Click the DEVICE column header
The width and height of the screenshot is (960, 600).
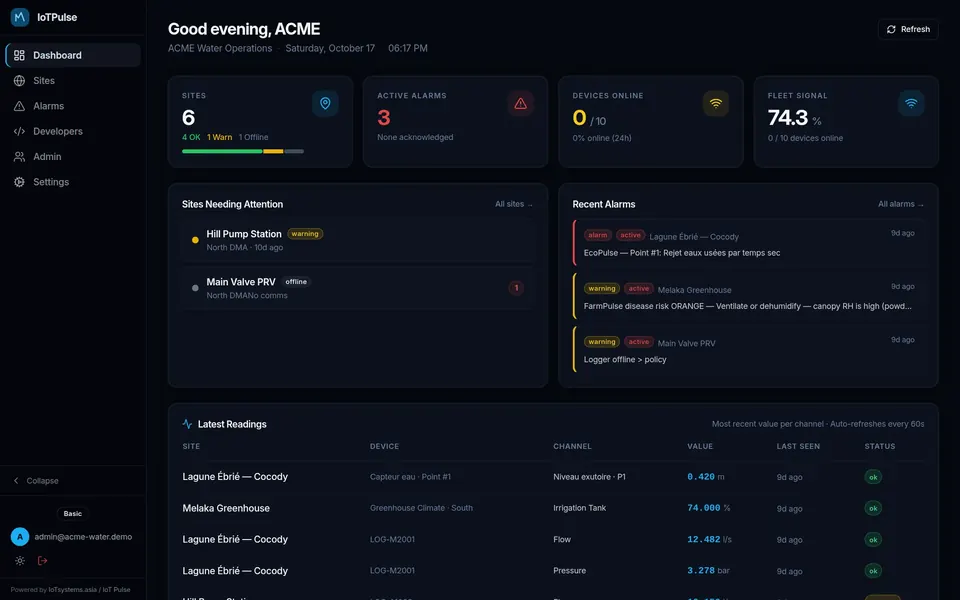tap(384, 446)
